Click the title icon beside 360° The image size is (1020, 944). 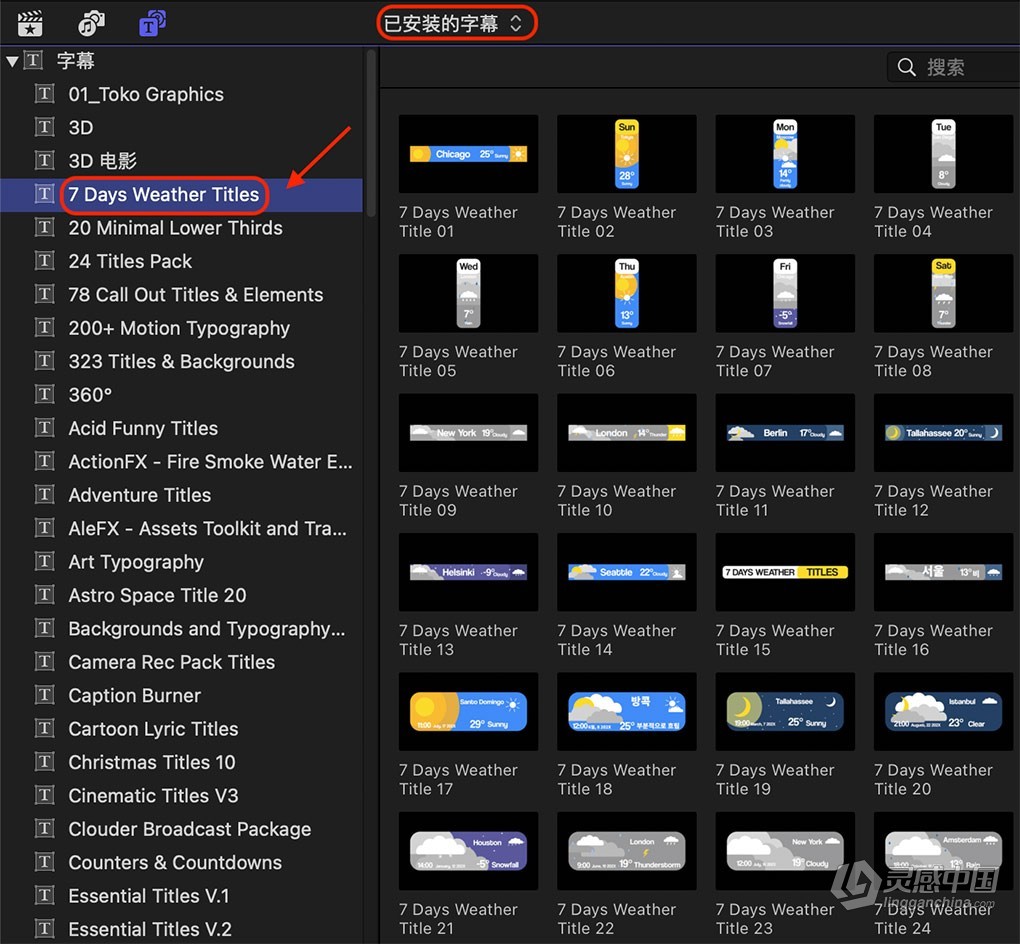[44, 394]
